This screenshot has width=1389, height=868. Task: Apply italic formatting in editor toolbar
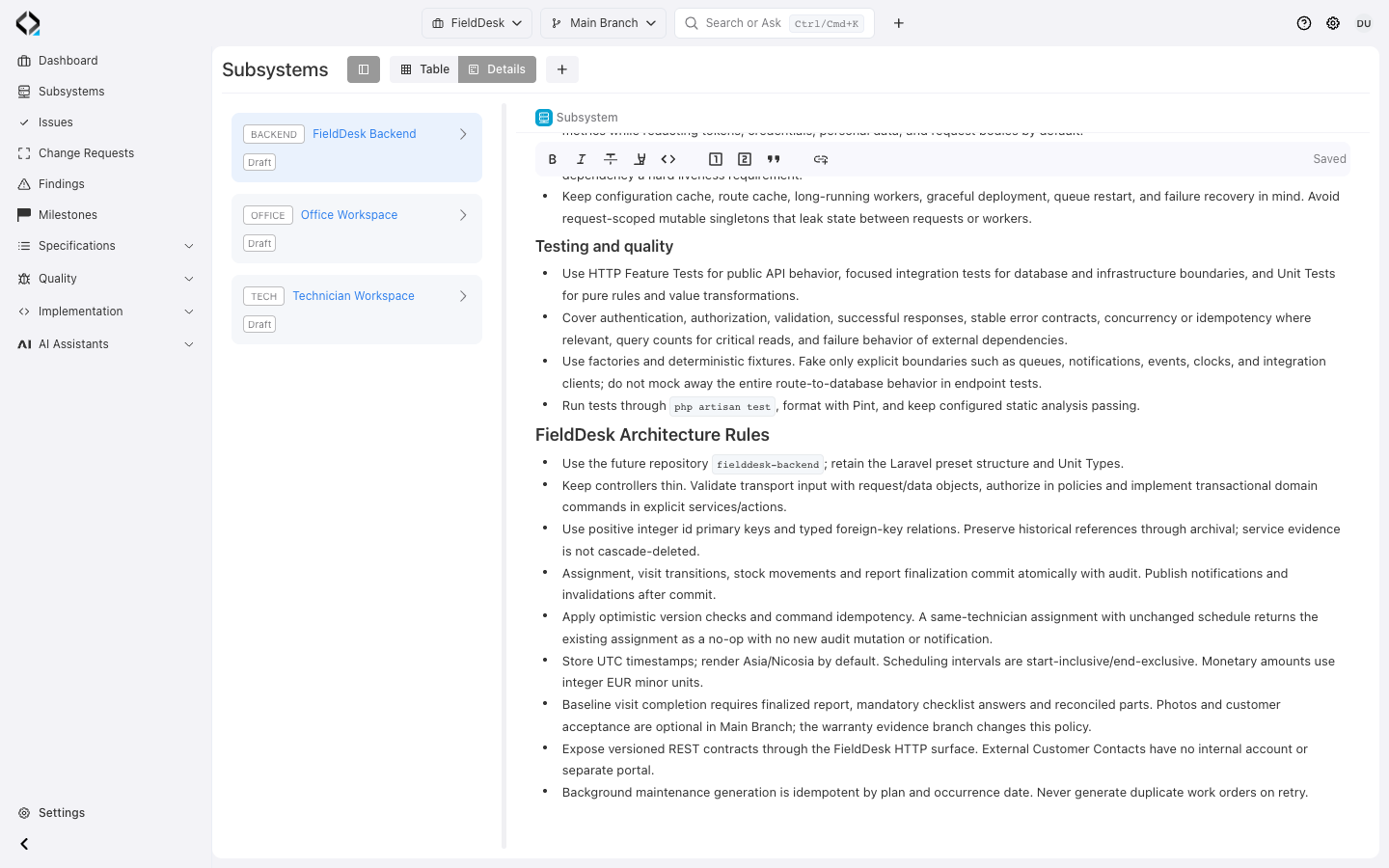coord(582,159)
